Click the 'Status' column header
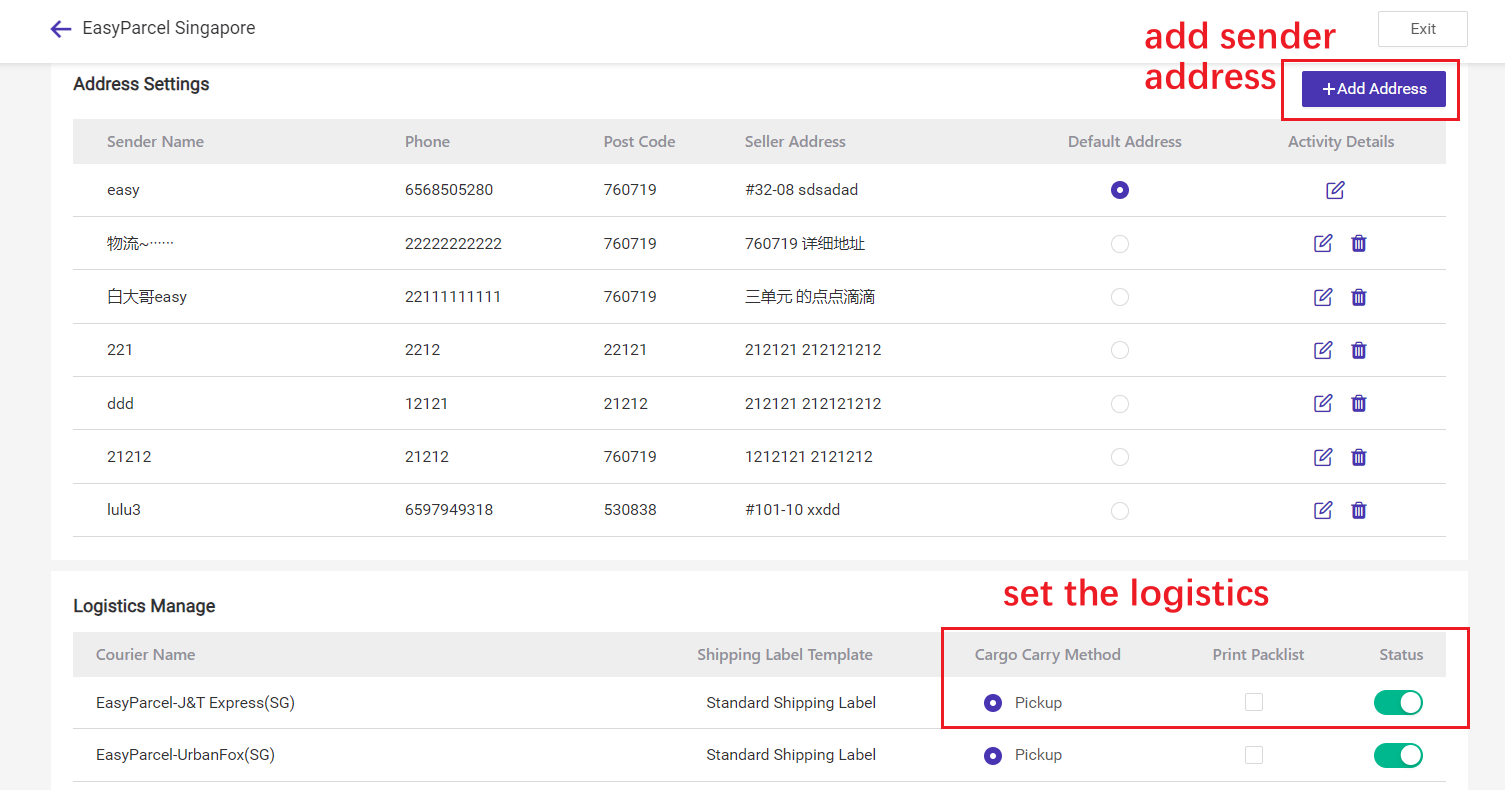1505x790 pixels. 1401,655
